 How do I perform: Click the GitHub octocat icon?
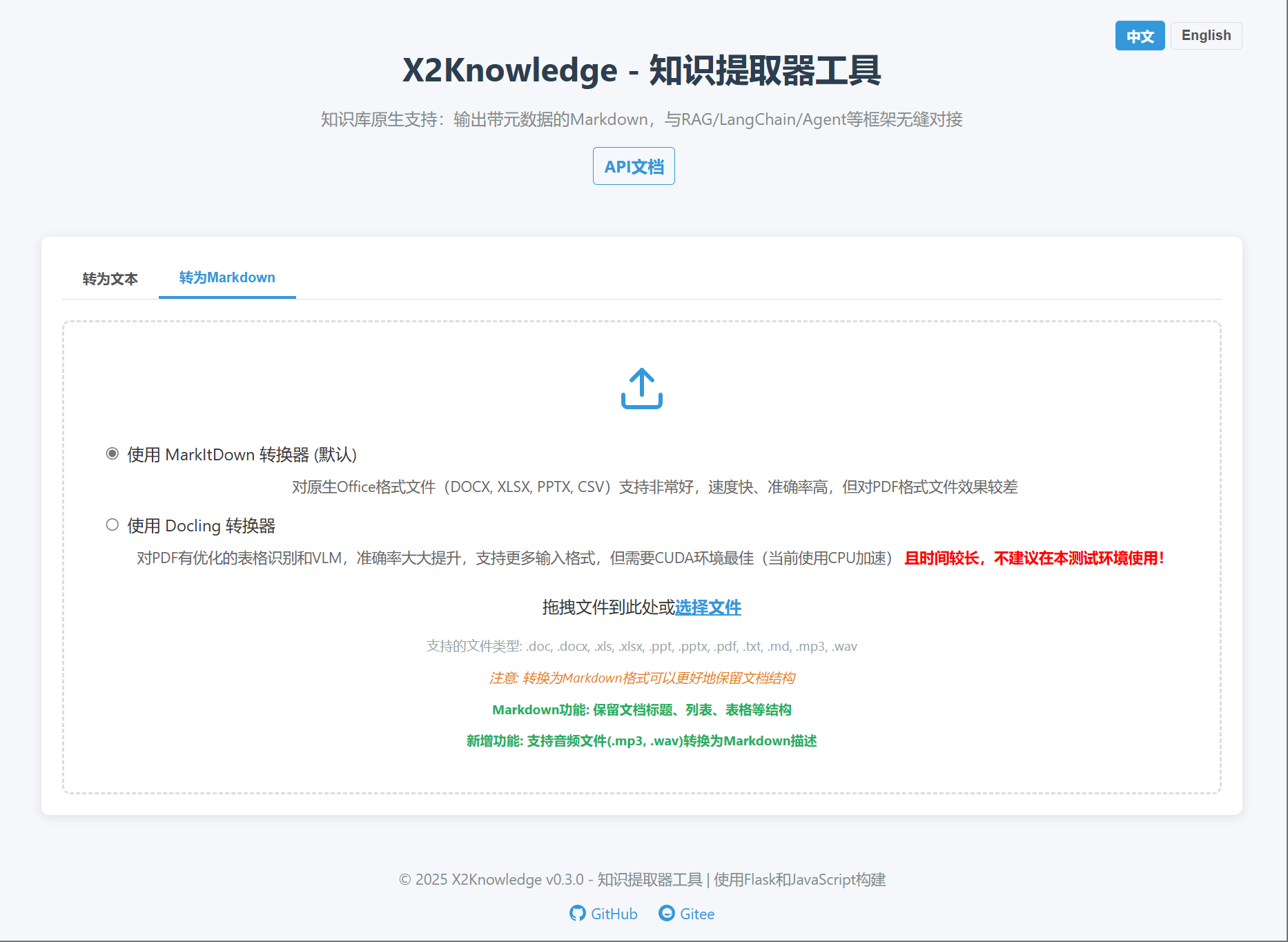578,913
